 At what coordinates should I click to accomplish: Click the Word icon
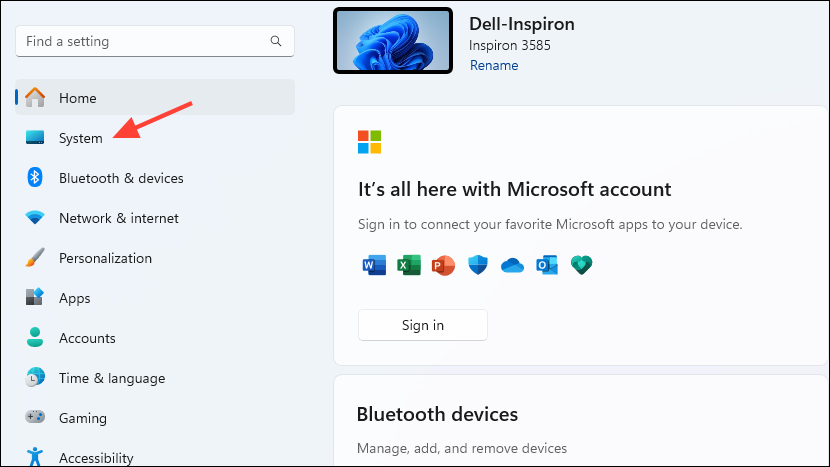tap(370, 265)
